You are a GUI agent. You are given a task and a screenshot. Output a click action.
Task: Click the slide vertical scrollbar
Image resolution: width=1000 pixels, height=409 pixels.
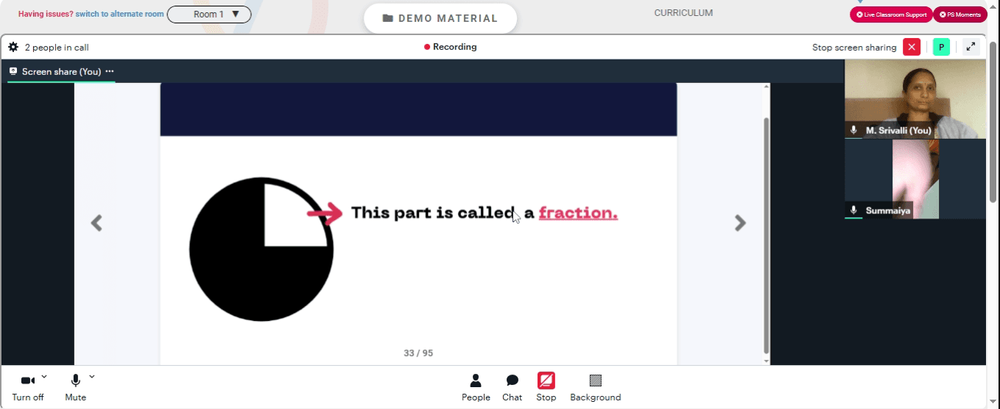click(766, 234)
